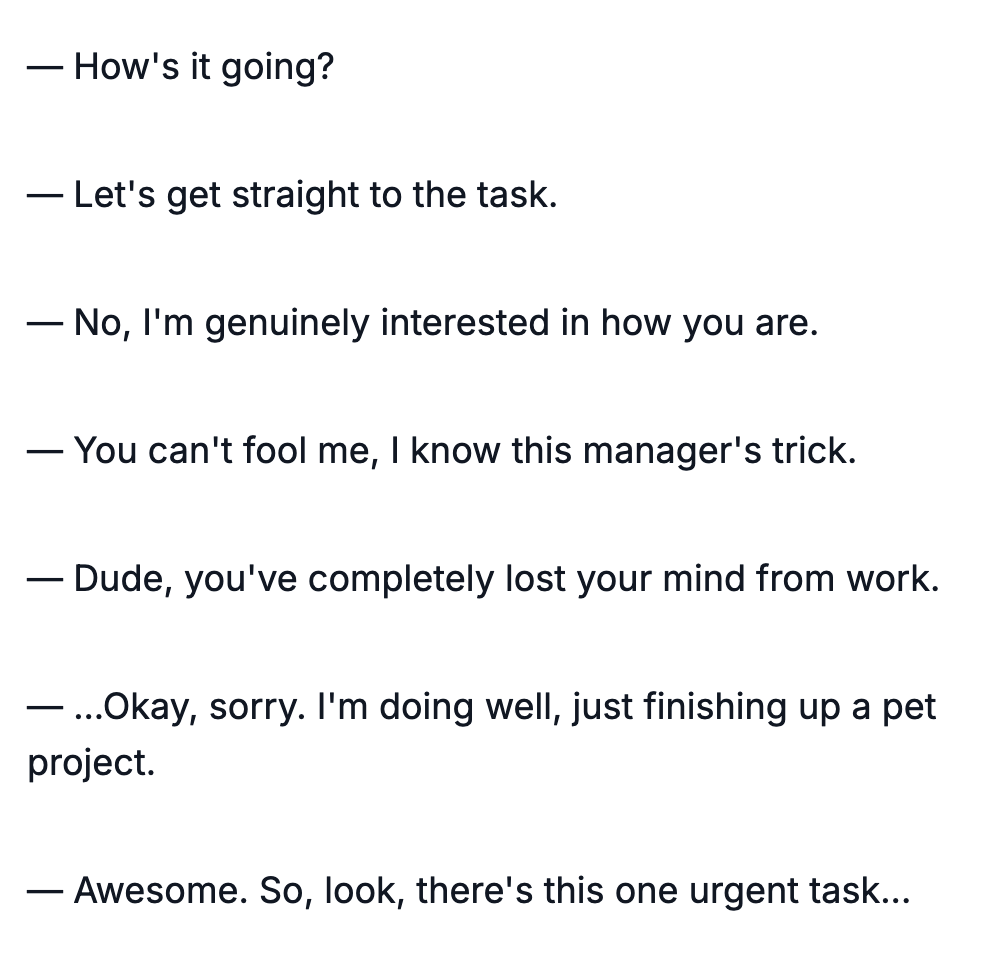Click the word "trick" ending the fourth line
982x964 pixels.
pyautogui.click(x=811, y=451)
